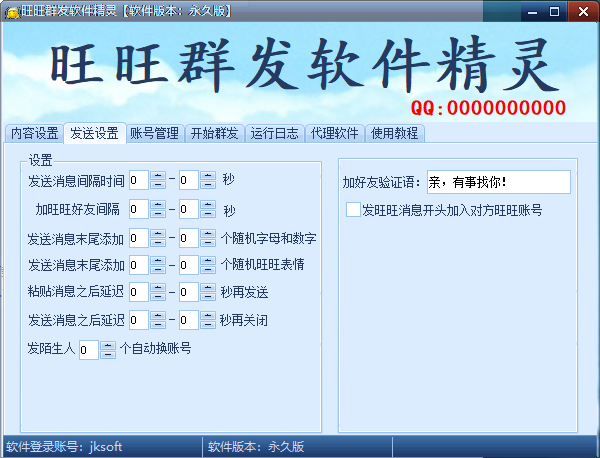This screenshot has width=600, height=458.
Task: Open the 使用教程 tab
Action: tap(394, 133)
